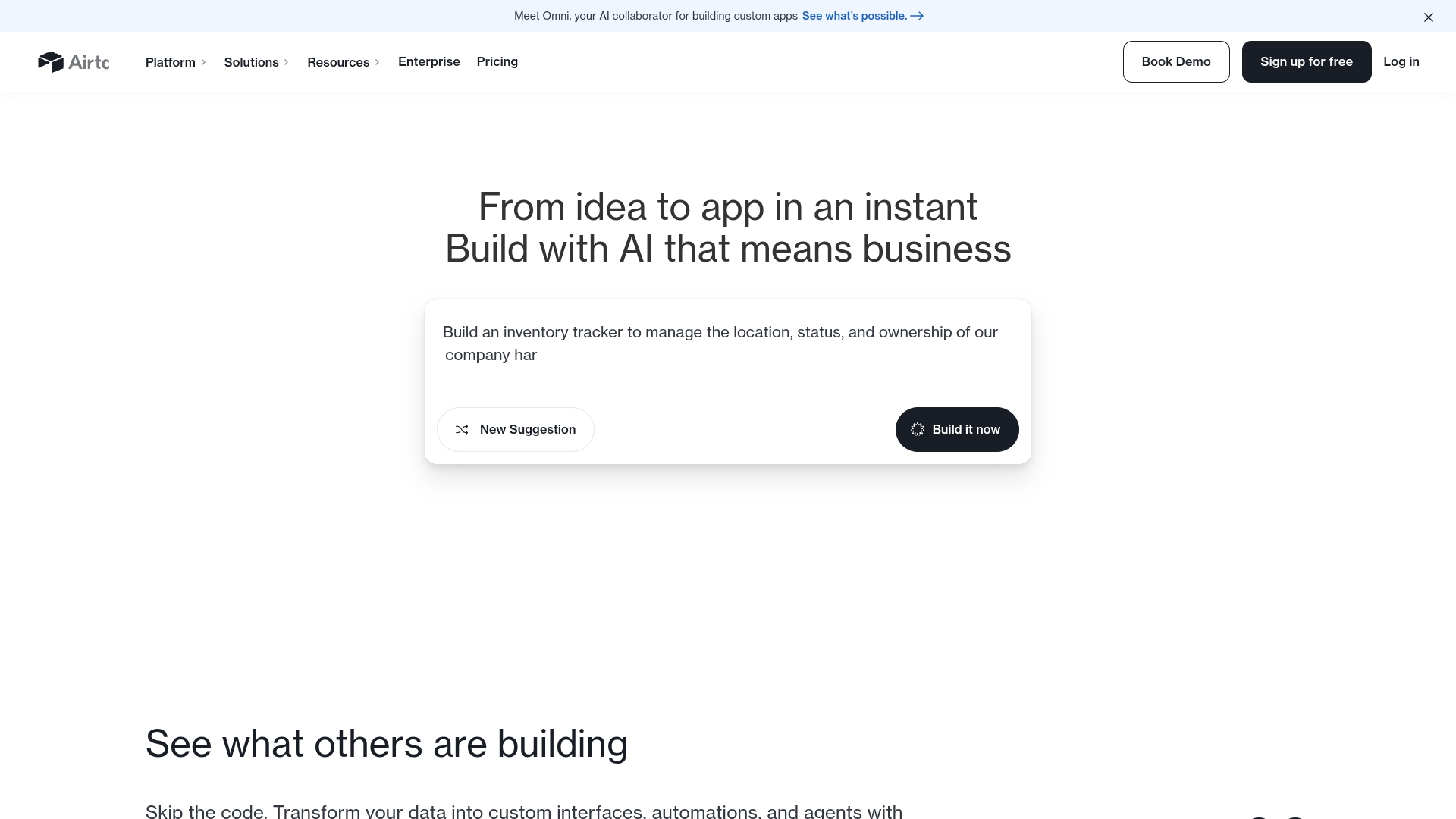Open the Resources navigation menu

click(338, 62)
